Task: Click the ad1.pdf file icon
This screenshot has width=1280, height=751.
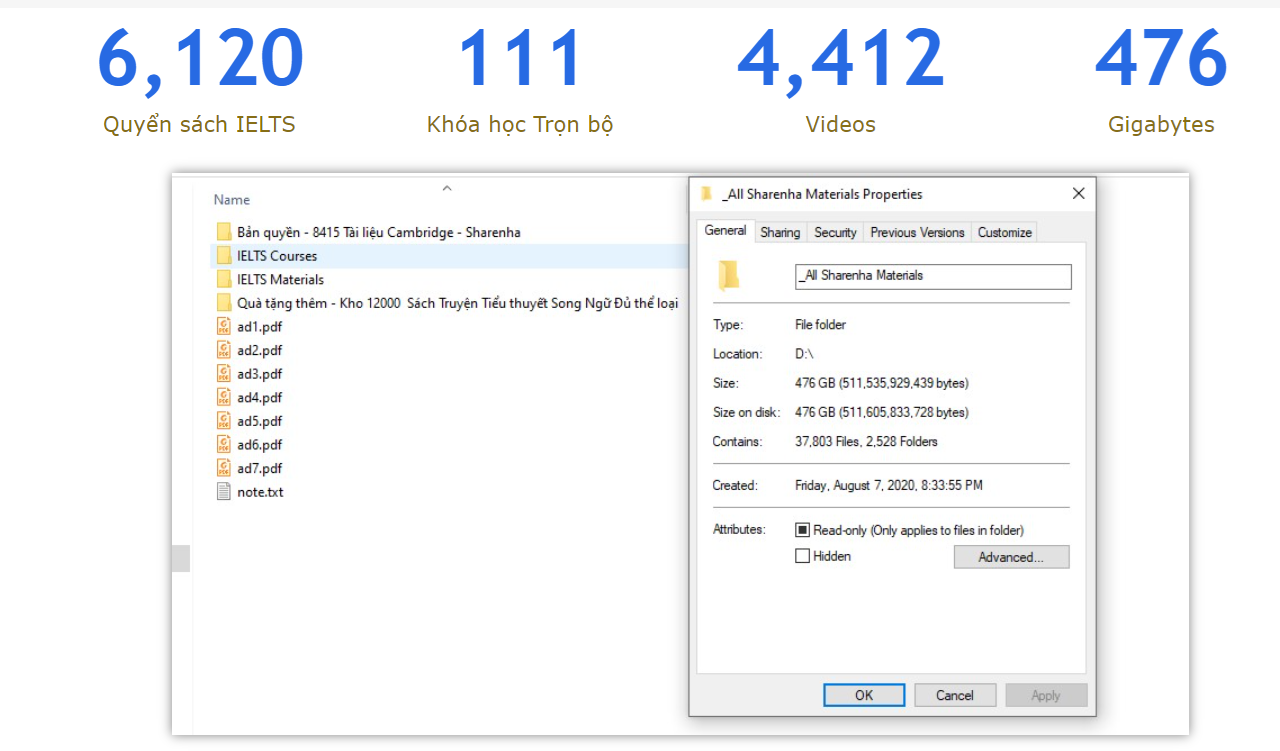Action: [224, 326]
